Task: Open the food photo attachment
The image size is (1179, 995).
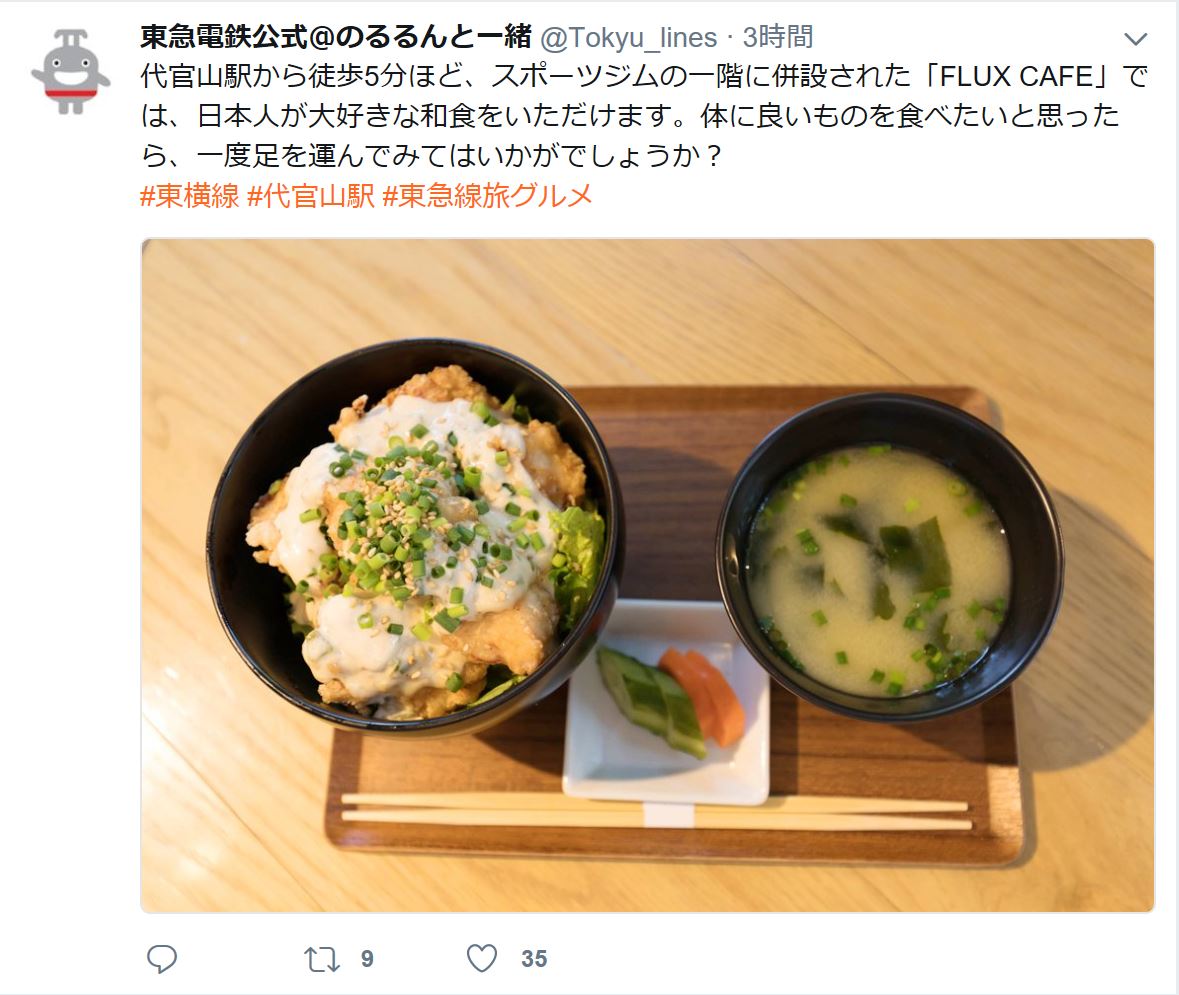Action: pyautogui.click(x=647, y=575)
